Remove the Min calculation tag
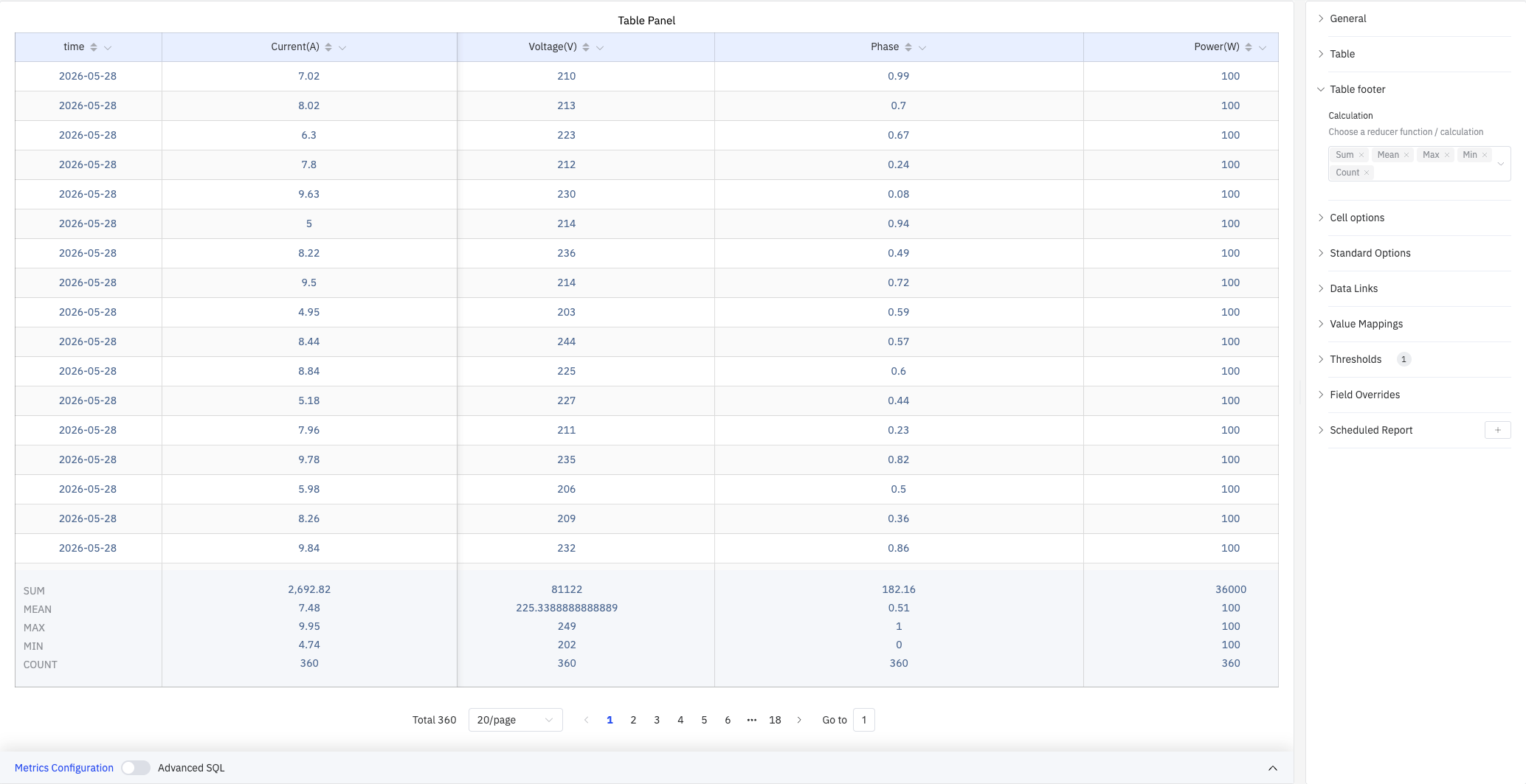This screenshot has width=1526, height=784. [1485, 155]
